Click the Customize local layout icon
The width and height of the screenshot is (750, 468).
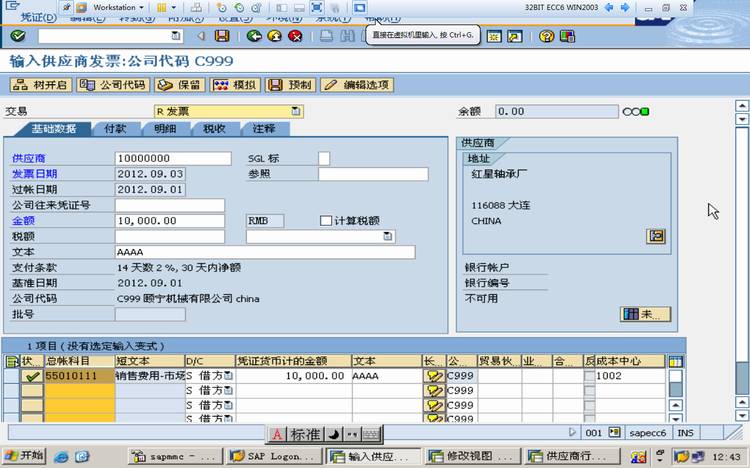coord(567,36)
